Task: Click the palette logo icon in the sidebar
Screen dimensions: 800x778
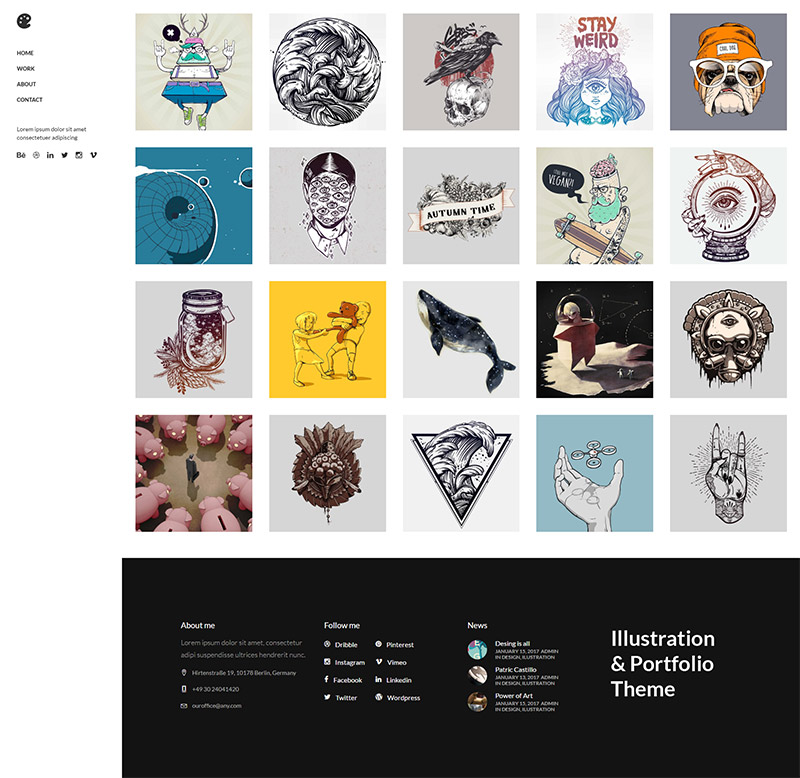Action: (24, 21)
